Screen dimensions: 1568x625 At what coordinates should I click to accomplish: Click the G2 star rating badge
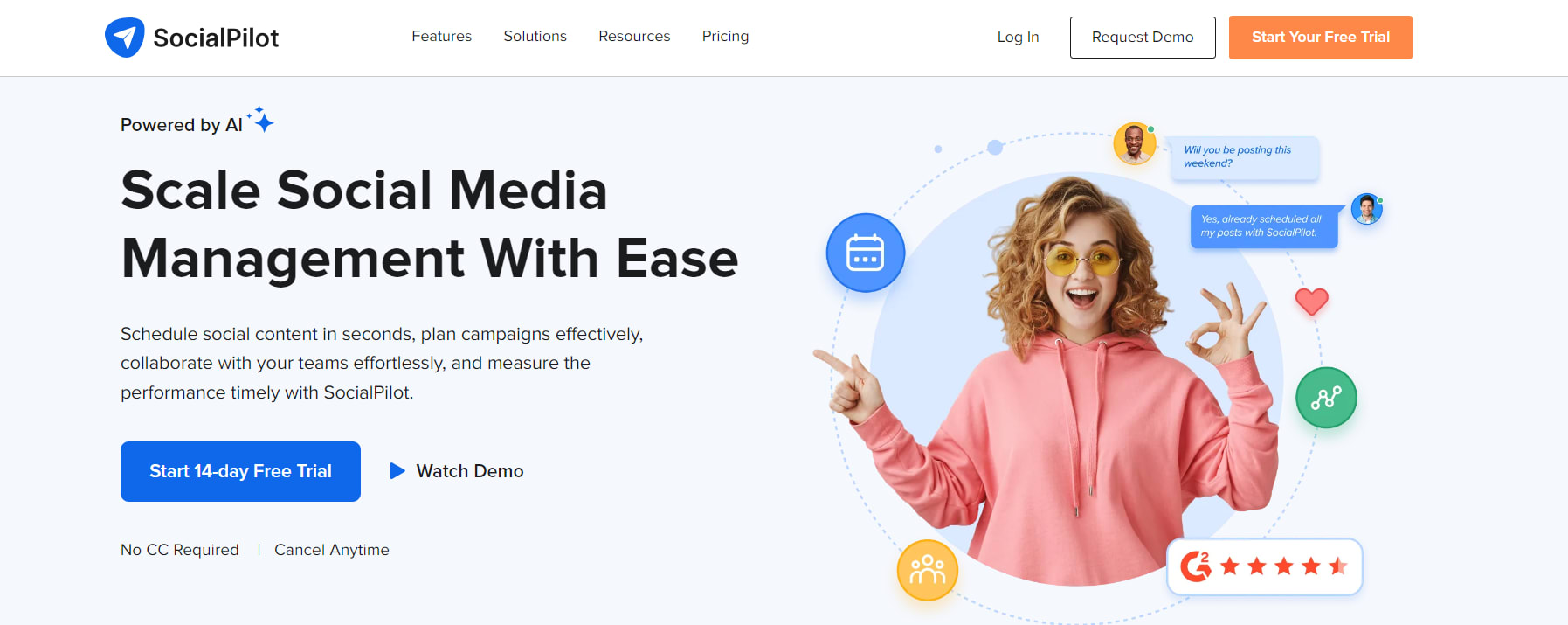tap(1264, 566)
